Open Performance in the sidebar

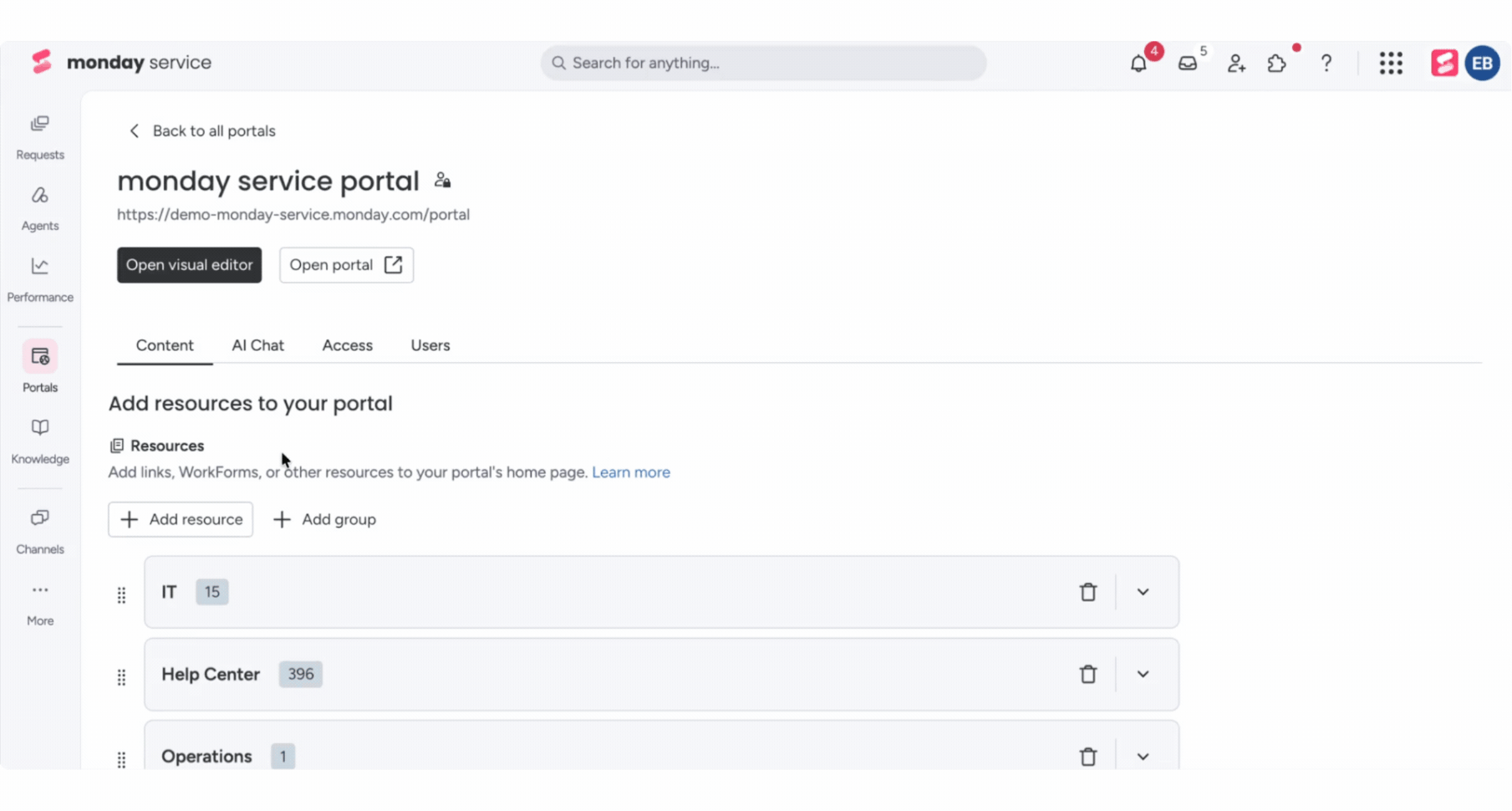(x=40, y=280)
